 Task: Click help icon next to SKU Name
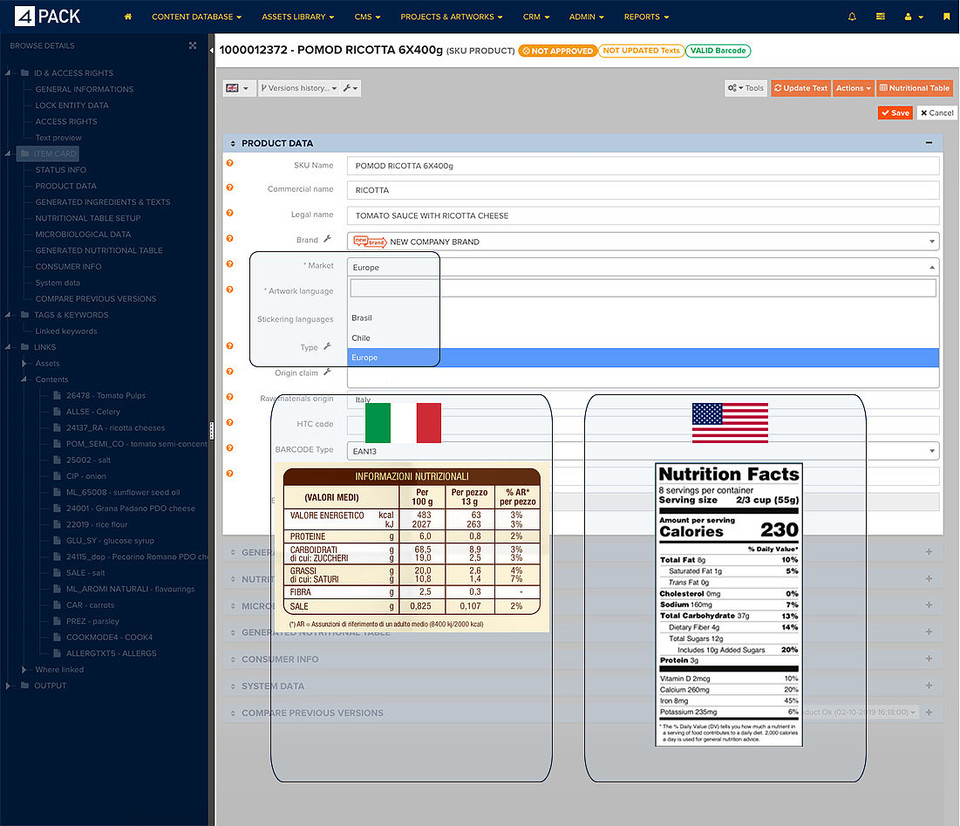click(230, 162)
